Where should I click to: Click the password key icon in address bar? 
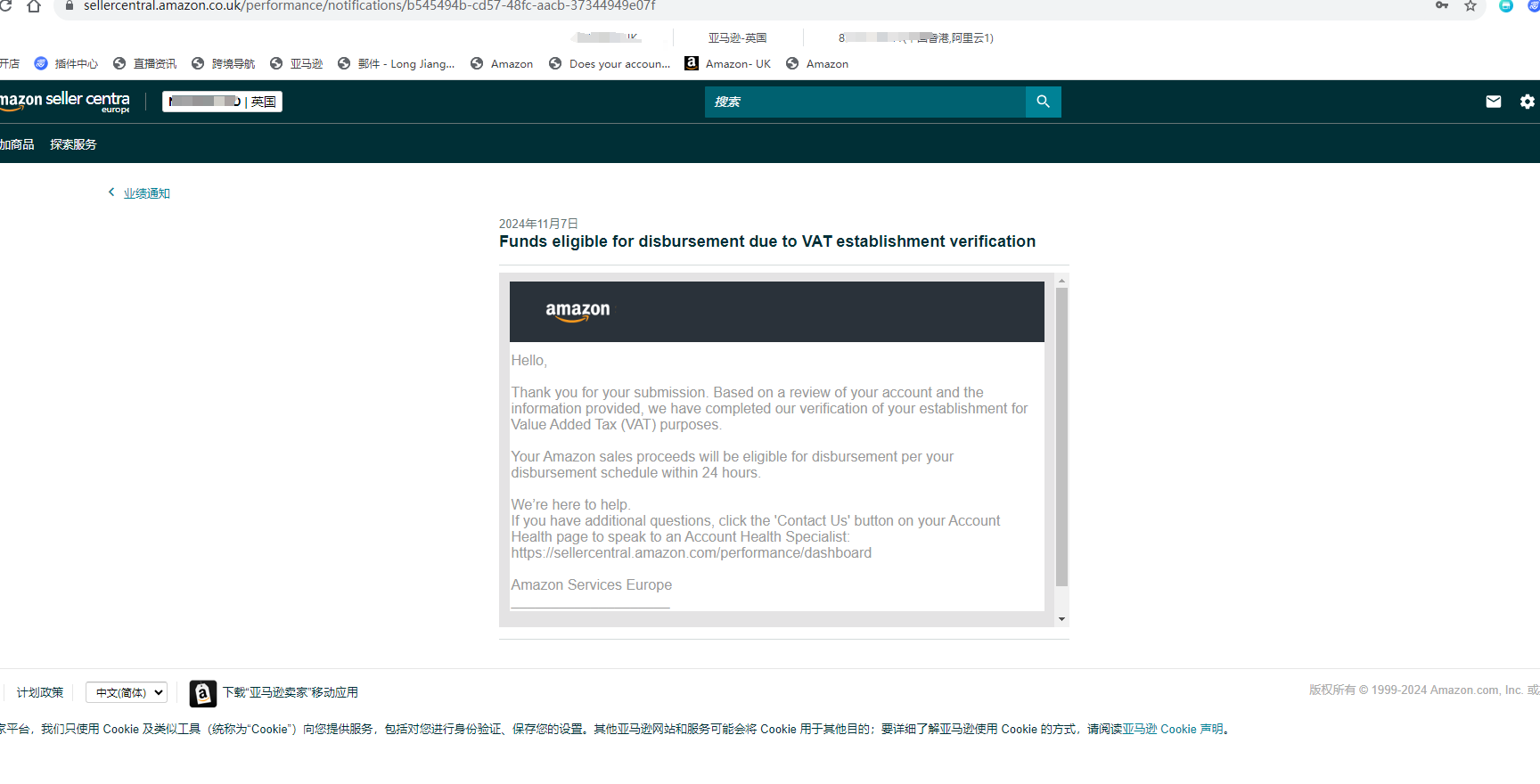click(1442, 6)
